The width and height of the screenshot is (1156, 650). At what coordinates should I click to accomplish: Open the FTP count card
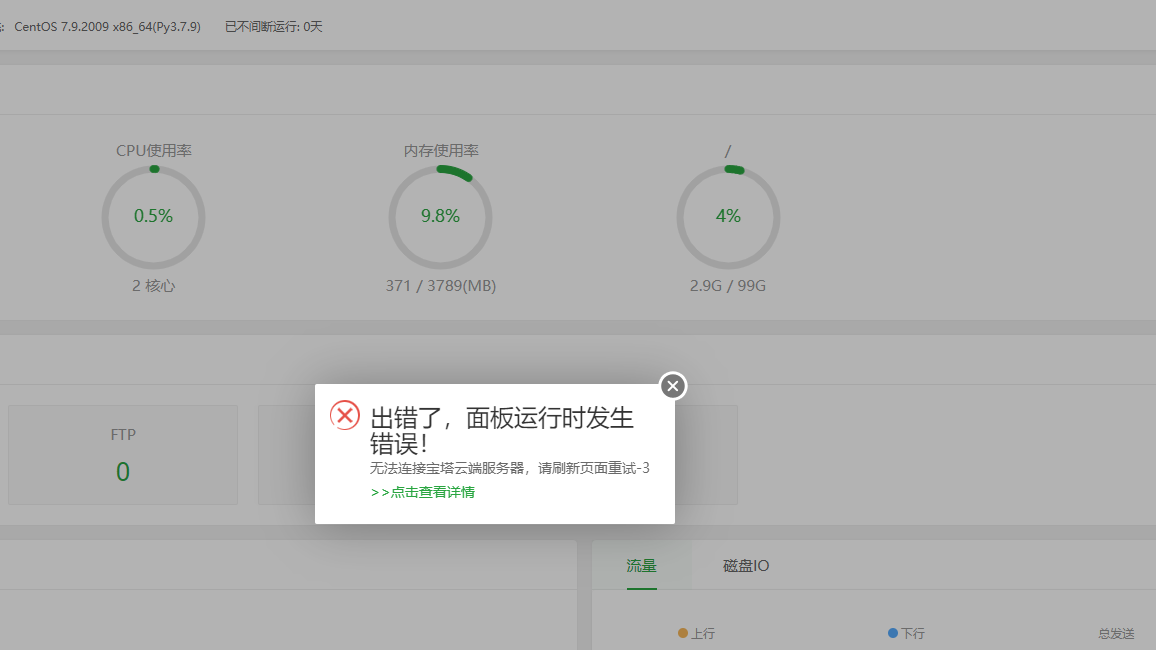pos(123,455)
